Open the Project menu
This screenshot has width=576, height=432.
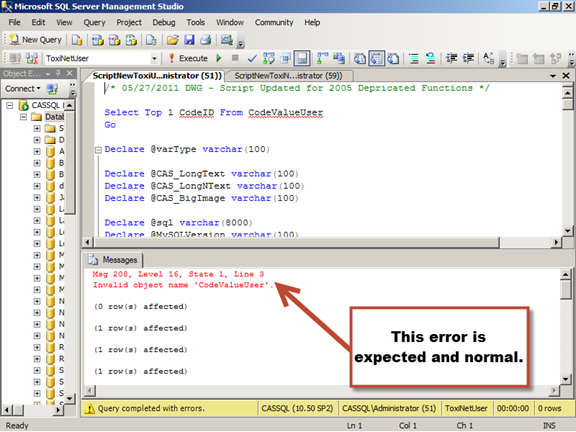point(129,22)
